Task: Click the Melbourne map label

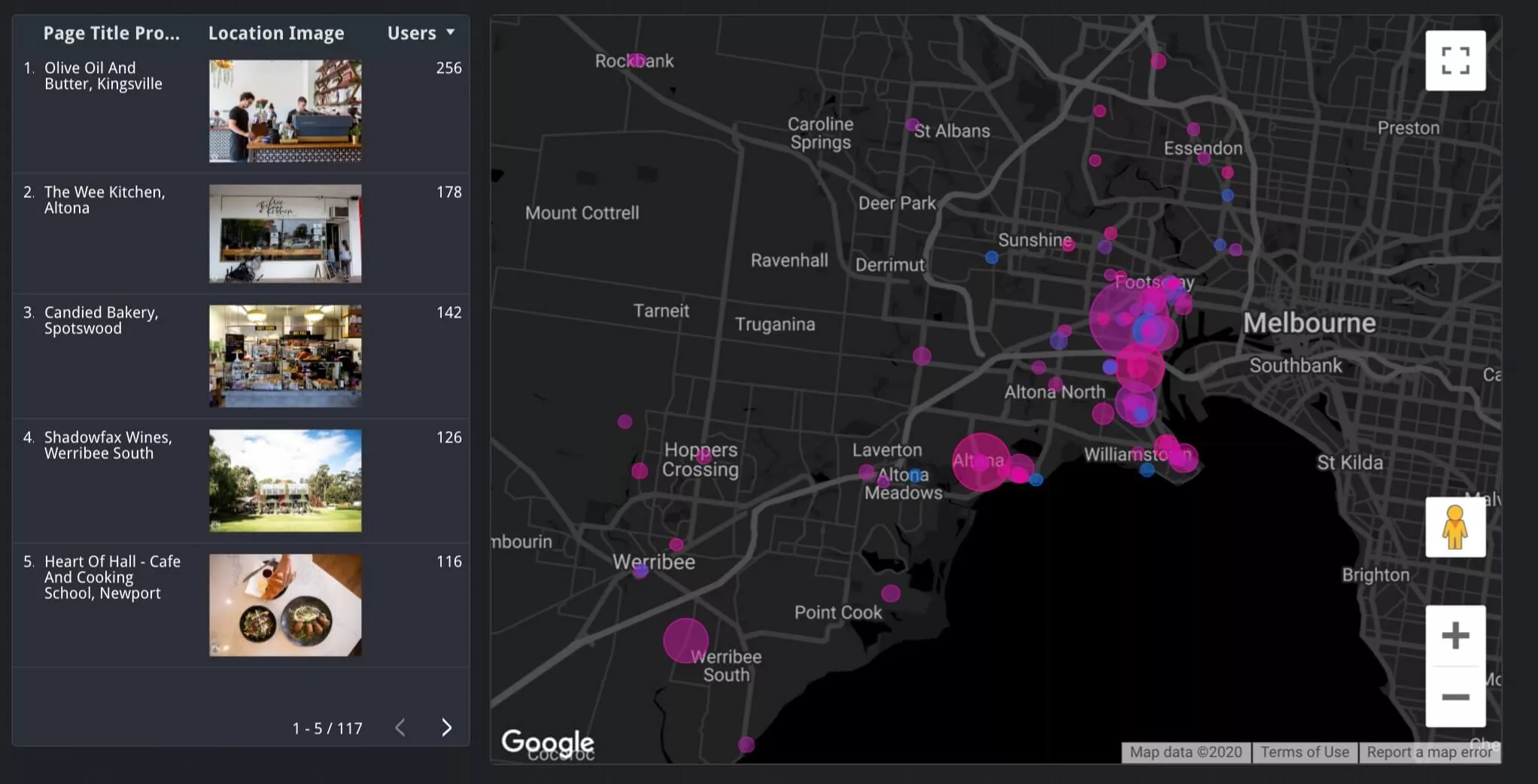Action: (x=1309, y=323)
